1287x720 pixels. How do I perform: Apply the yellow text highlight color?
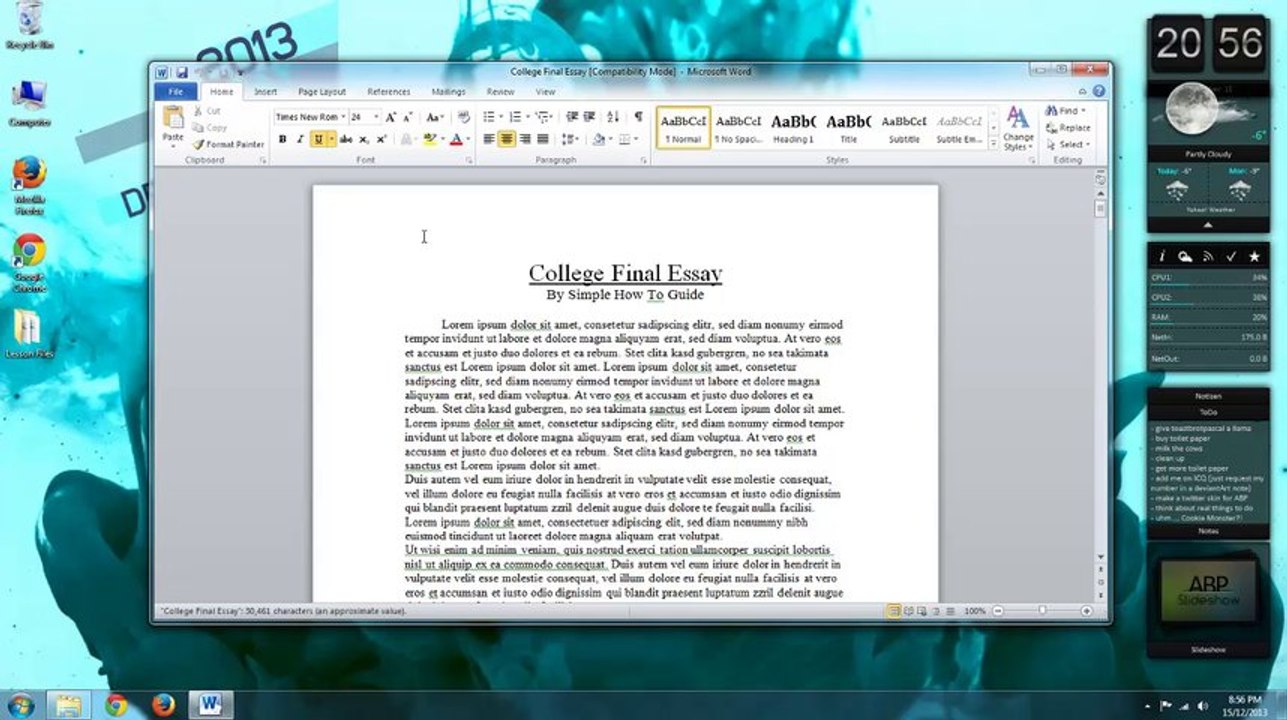[429, 140]
